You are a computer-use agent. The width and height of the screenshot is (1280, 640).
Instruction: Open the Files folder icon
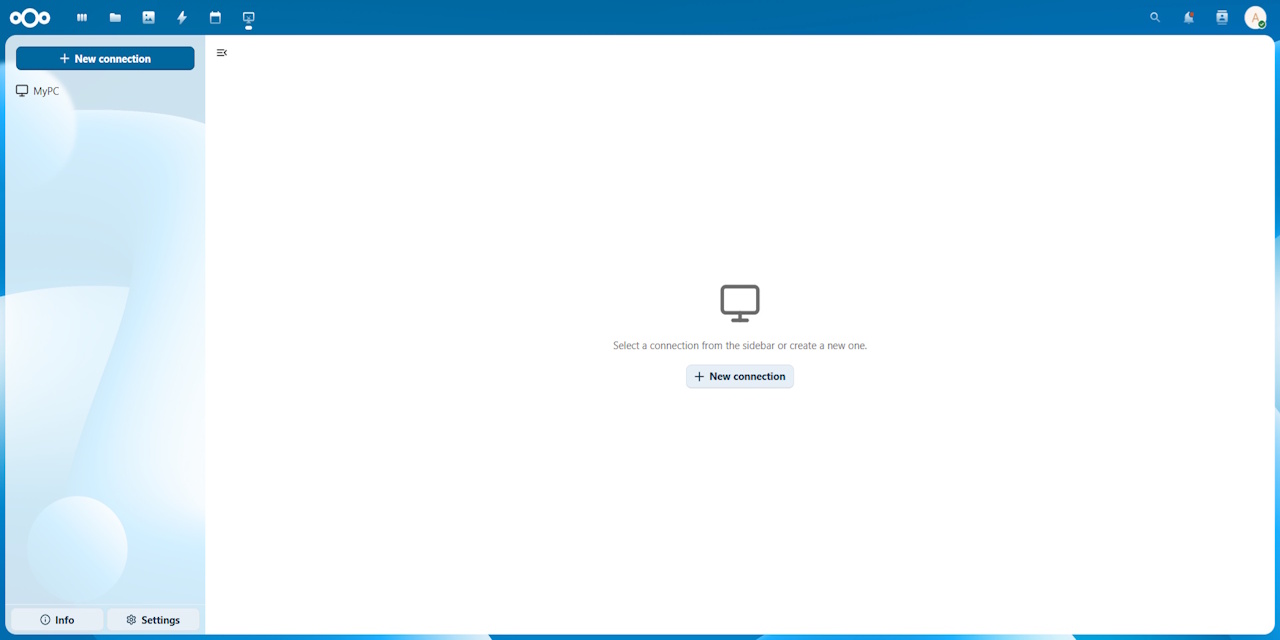115,18
